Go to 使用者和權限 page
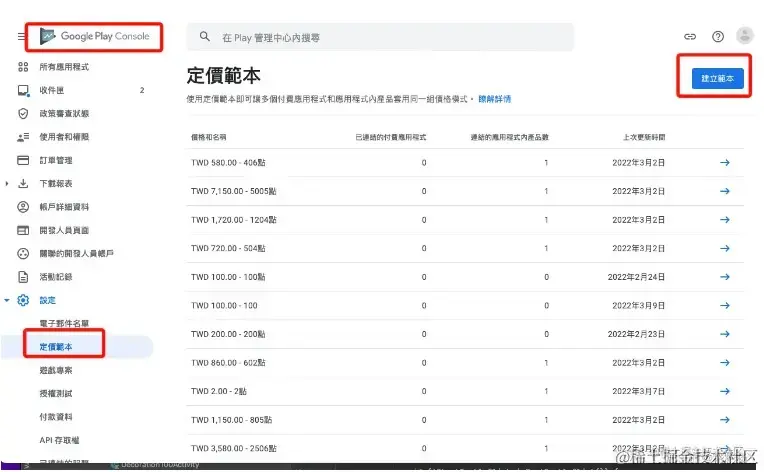The width and height of the screenshot is (764, 472). click(64, 137)
